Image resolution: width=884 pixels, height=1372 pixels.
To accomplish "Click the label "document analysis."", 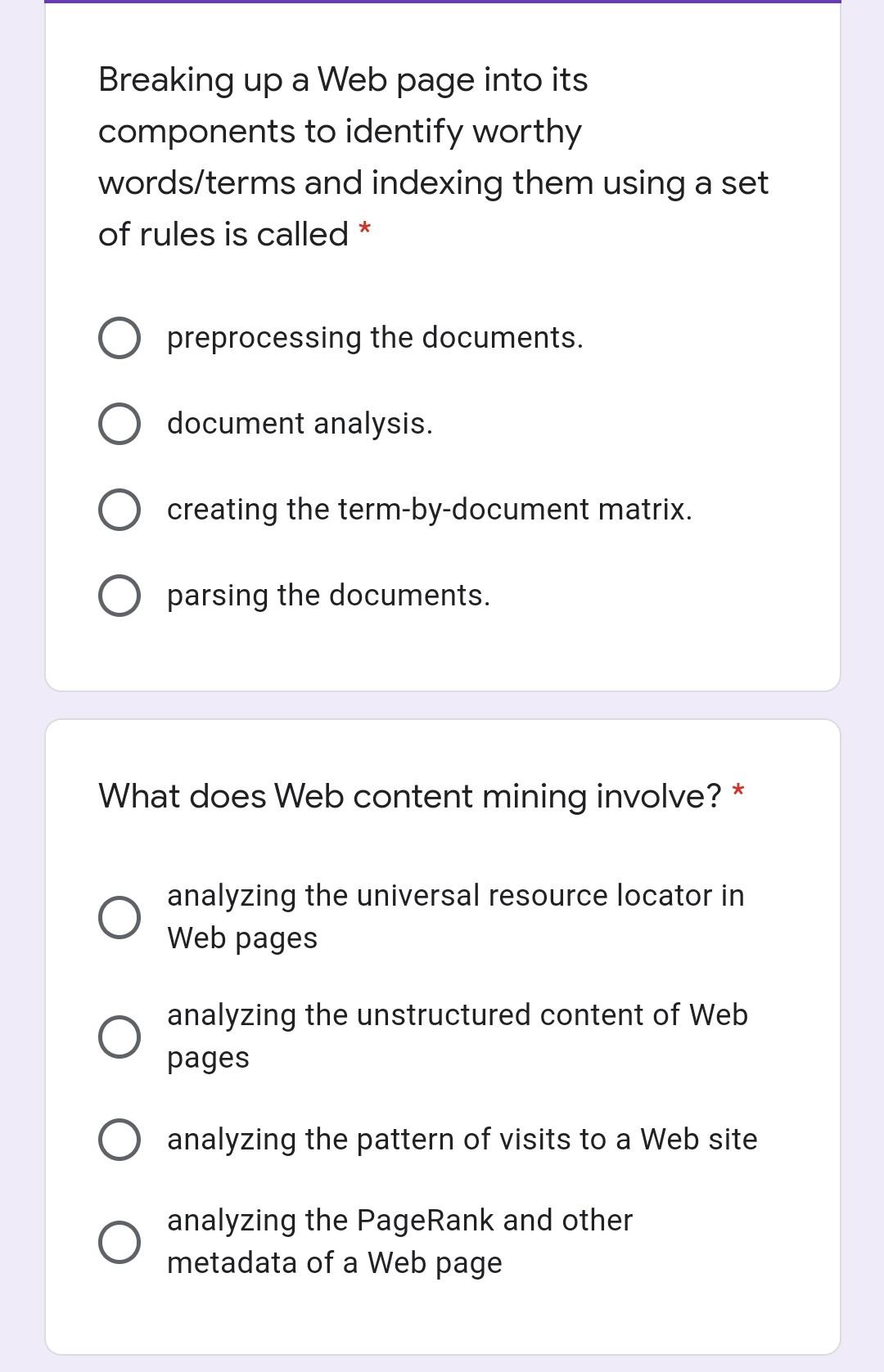I will coord(300,423).
